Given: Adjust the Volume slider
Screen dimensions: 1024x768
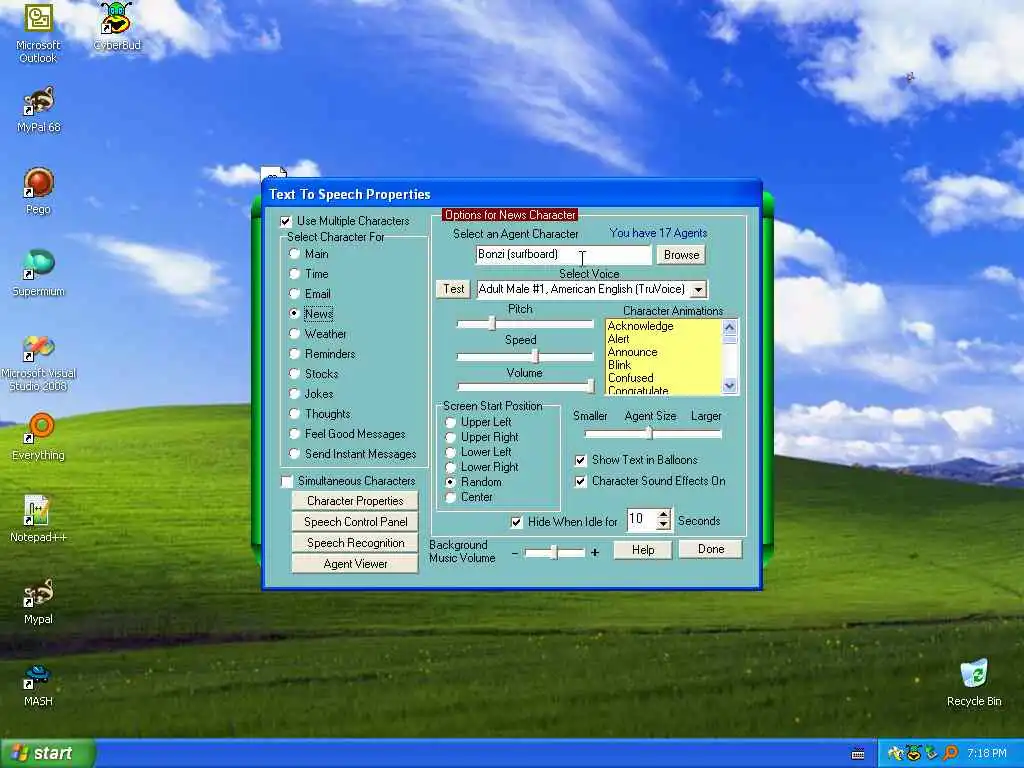Looking at the screenshot, I should tap(590, 387).
